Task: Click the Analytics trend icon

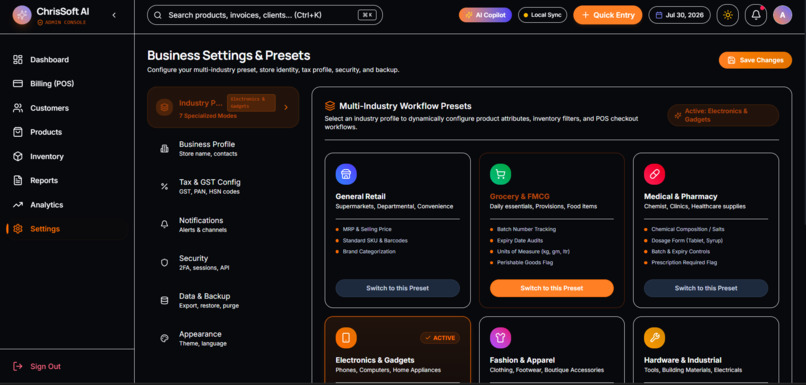Action: [18, 205]
